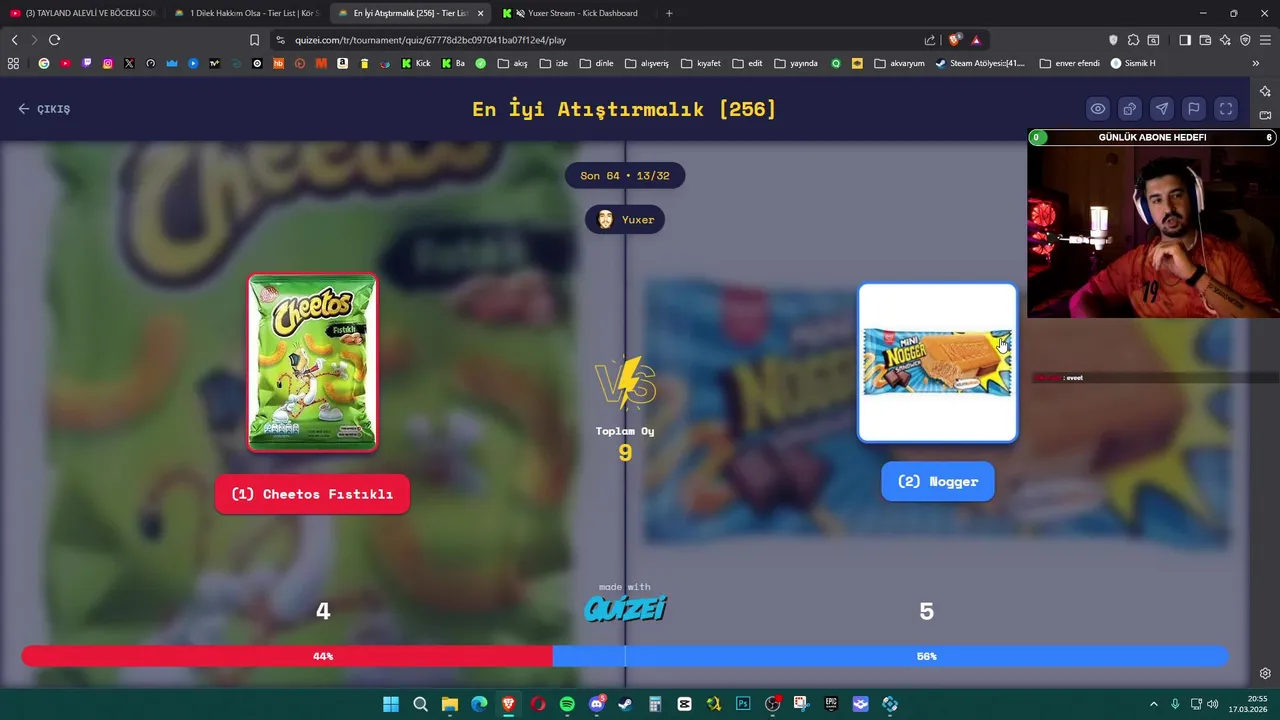Open the apps grid in bookmarks bar
This screenshot has width=1280, height=720.
[13, 63]
